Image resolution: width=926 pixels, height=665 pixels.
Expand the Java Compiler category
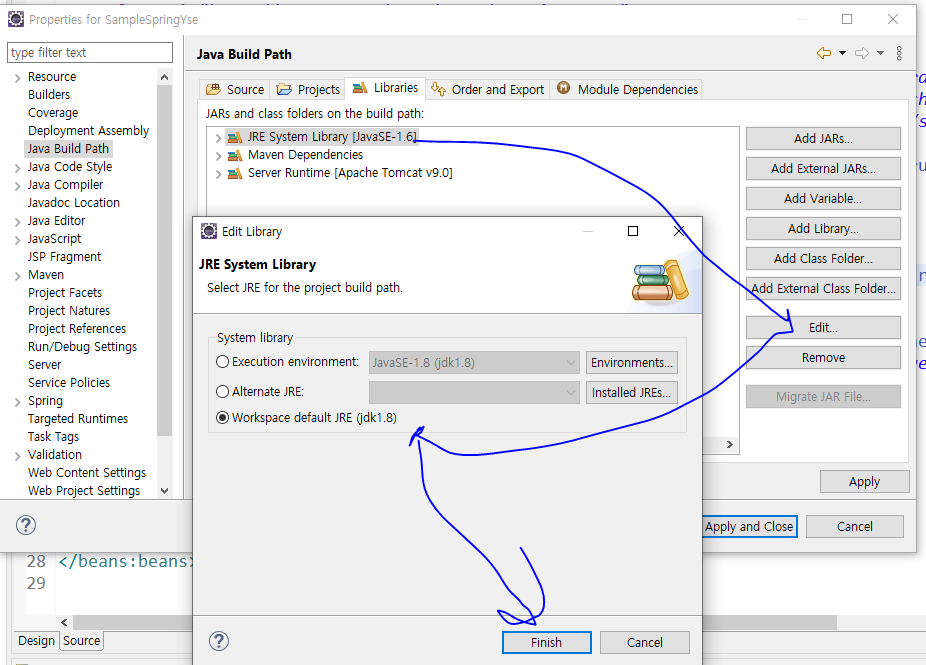coord(17,185)
